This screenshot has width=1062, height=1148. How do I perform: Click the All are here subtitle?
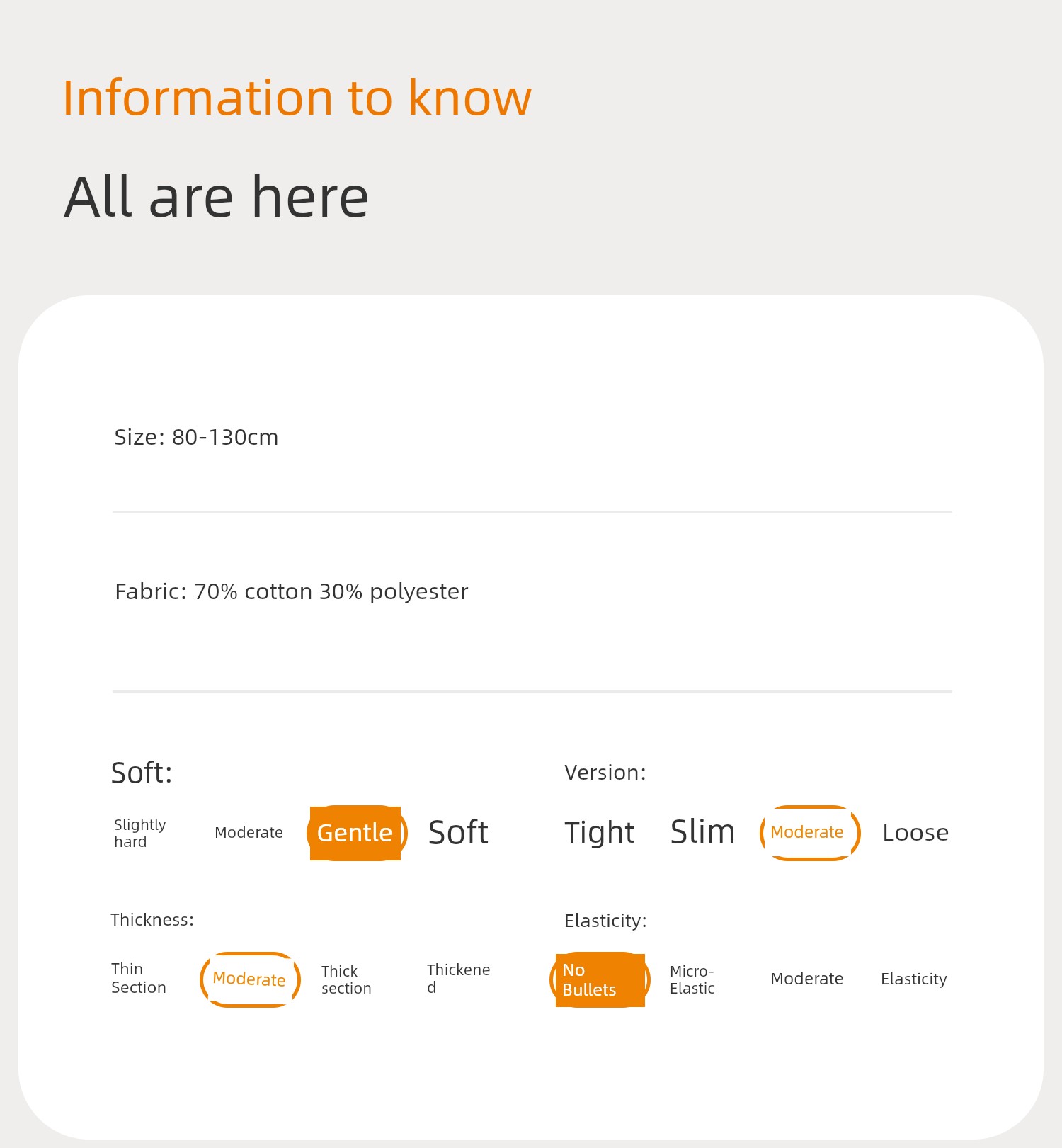click(216, 197)
